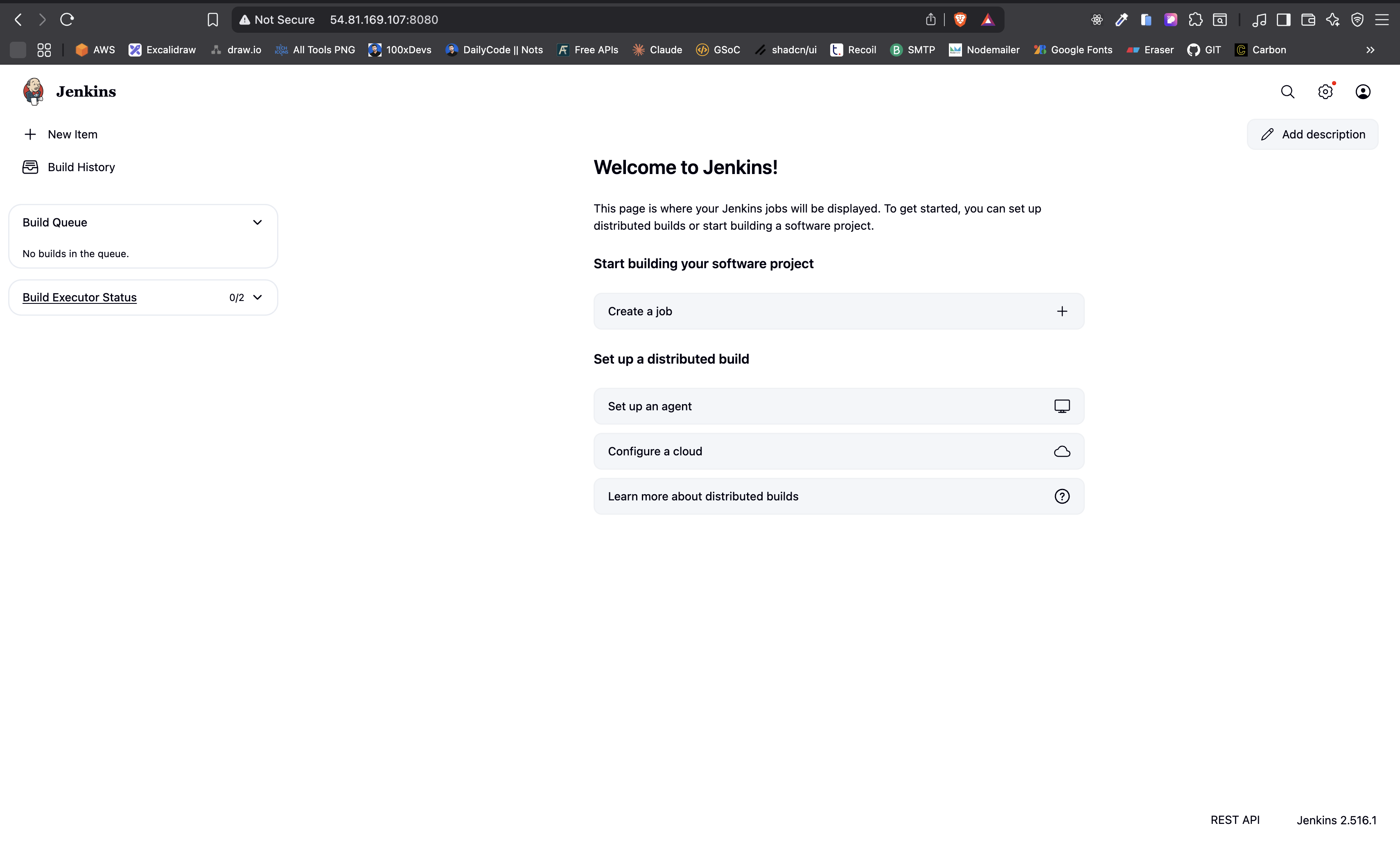Click Set up an agent
Screen dimensions: 1400x846
838,406
